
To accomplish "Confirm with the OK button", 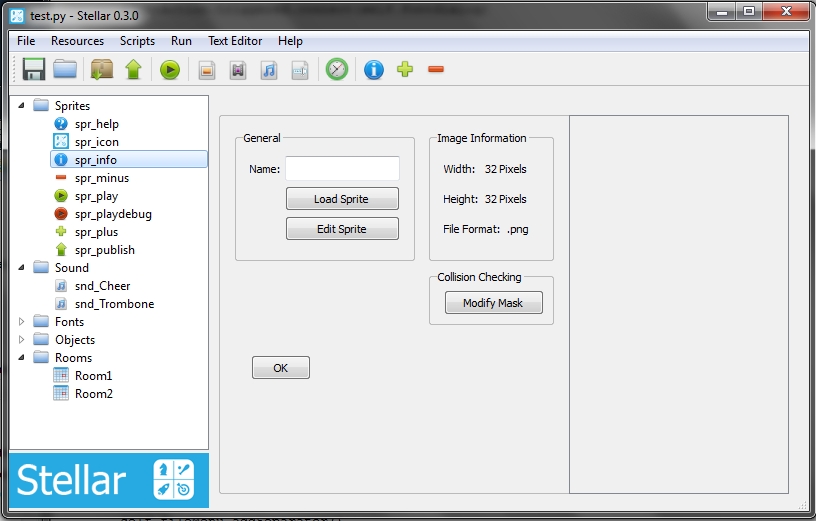I will 280,368.
